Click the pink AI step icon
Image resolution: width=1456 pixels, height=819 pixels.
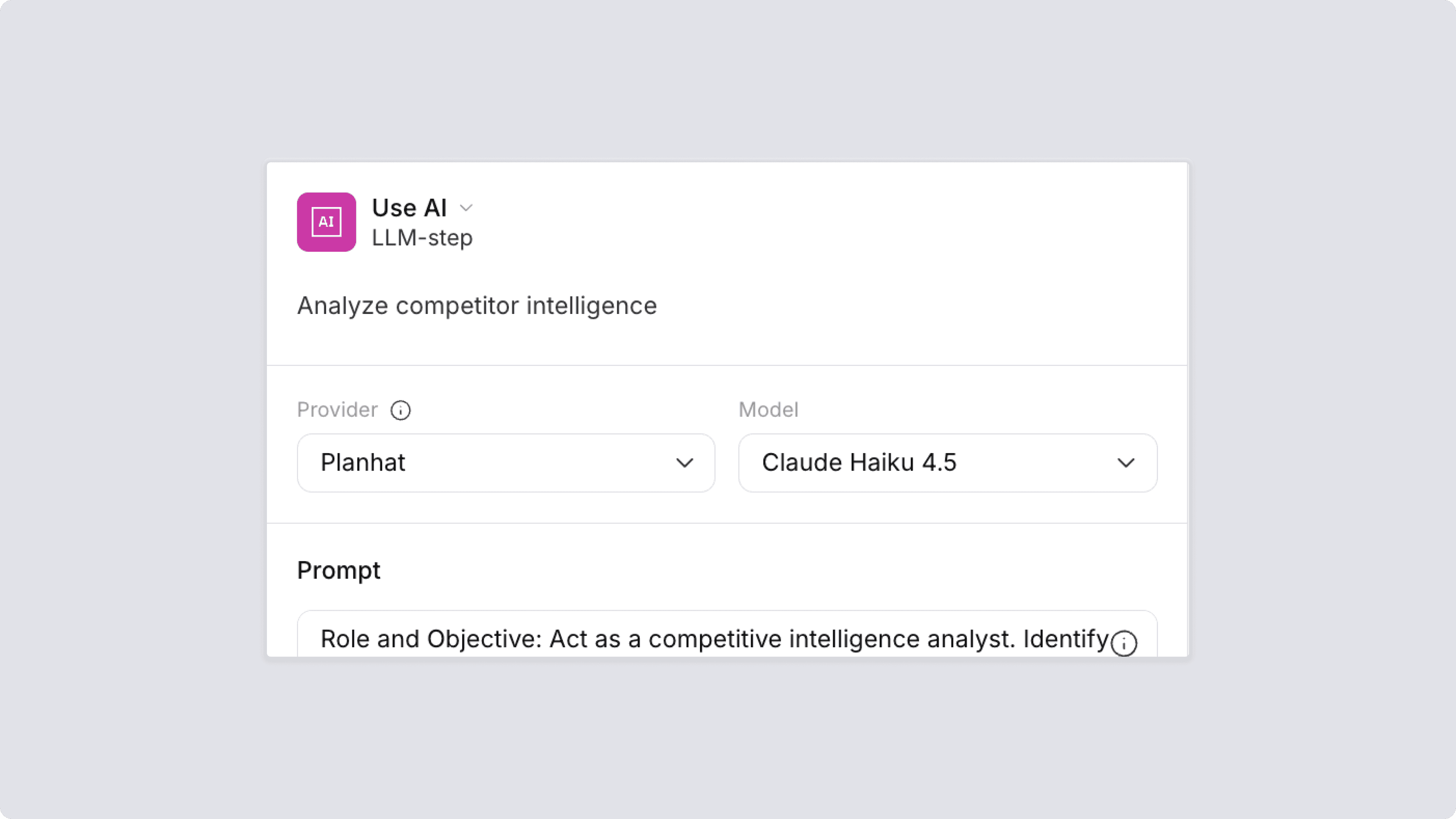coord(326,222)
